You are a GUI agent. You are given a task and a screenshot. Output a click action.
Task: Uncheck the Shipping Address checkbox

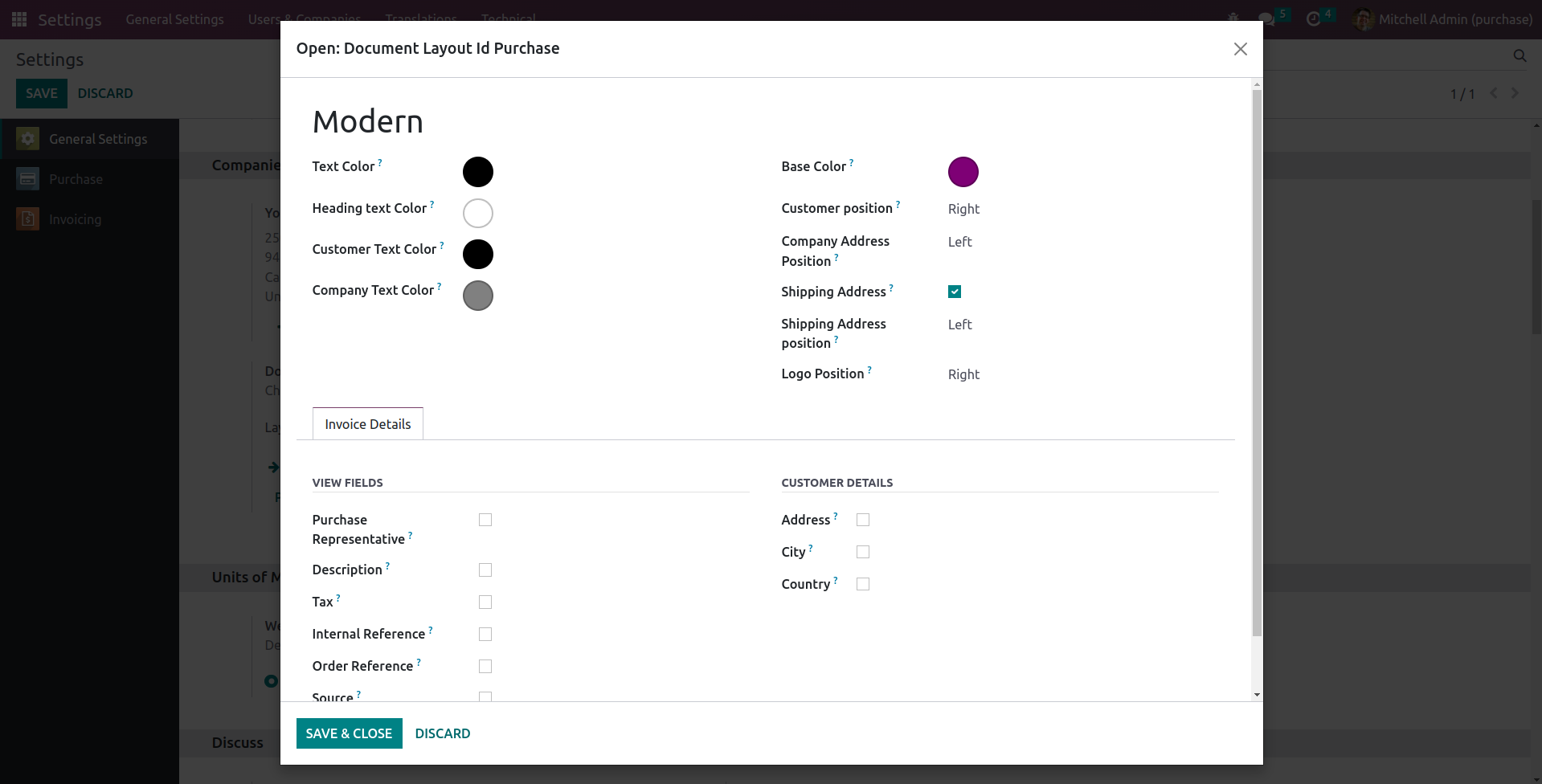955,292
